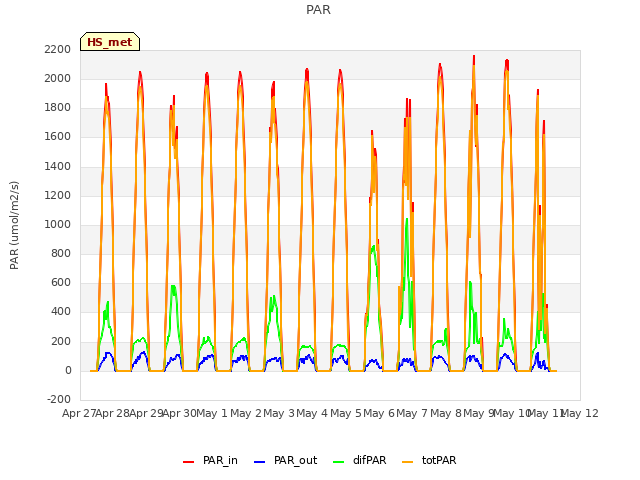The image size is (640, 480).
Task: Select the PAR_out legend label
Action: coord(296,460)
